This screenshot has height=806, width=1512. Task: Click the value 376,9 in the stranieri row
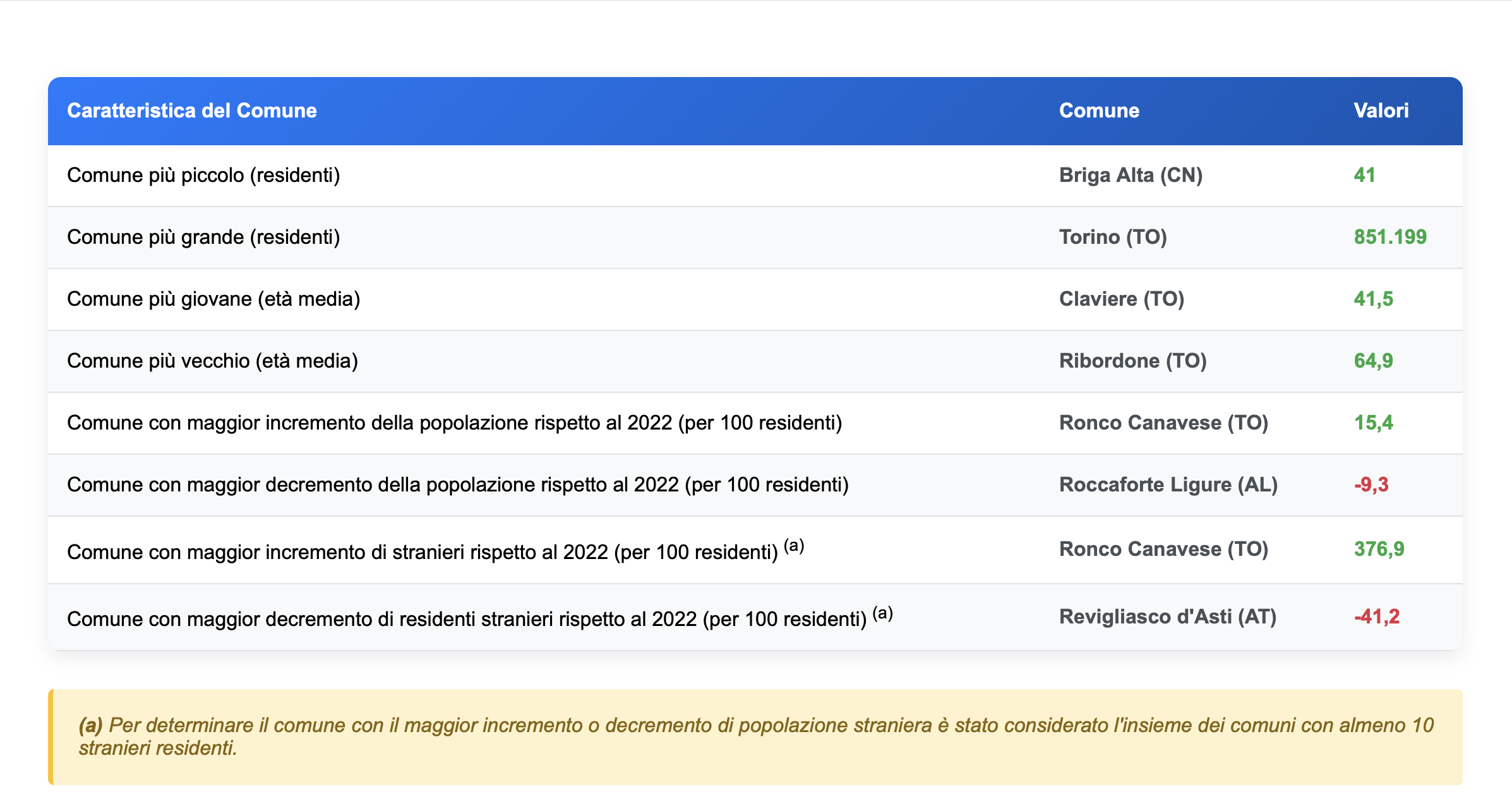[1379, 549]
